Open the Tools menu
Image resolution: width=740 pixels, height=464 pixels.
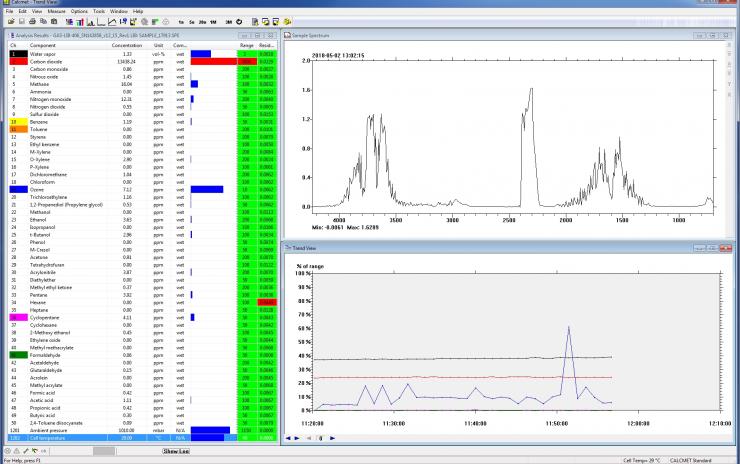tap(99, 11)
